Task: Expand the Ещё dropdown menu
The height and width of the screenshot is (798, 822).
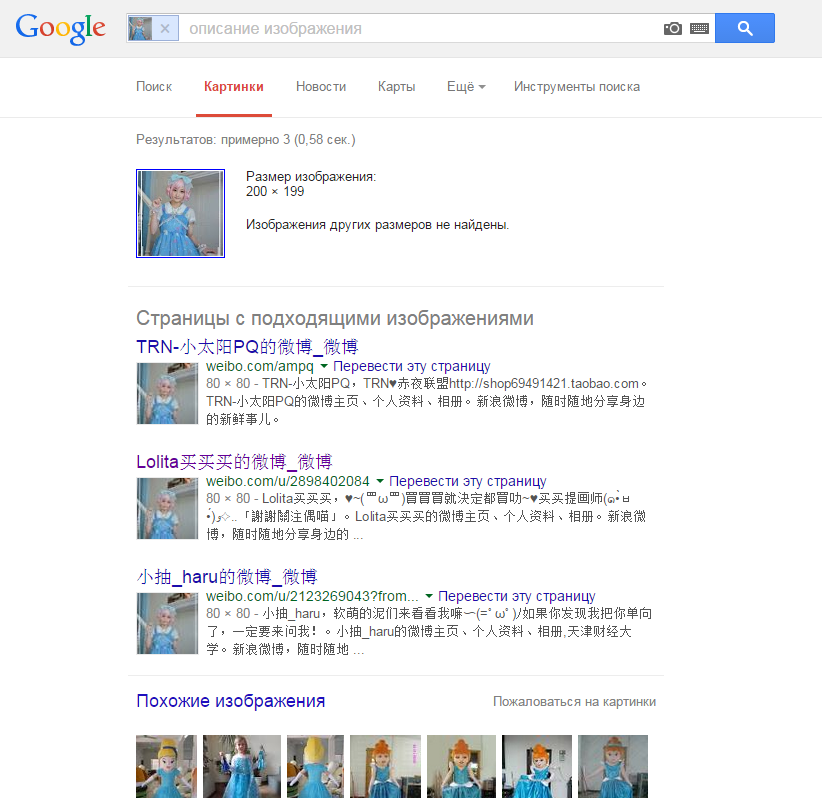Action: coord(466,87)
